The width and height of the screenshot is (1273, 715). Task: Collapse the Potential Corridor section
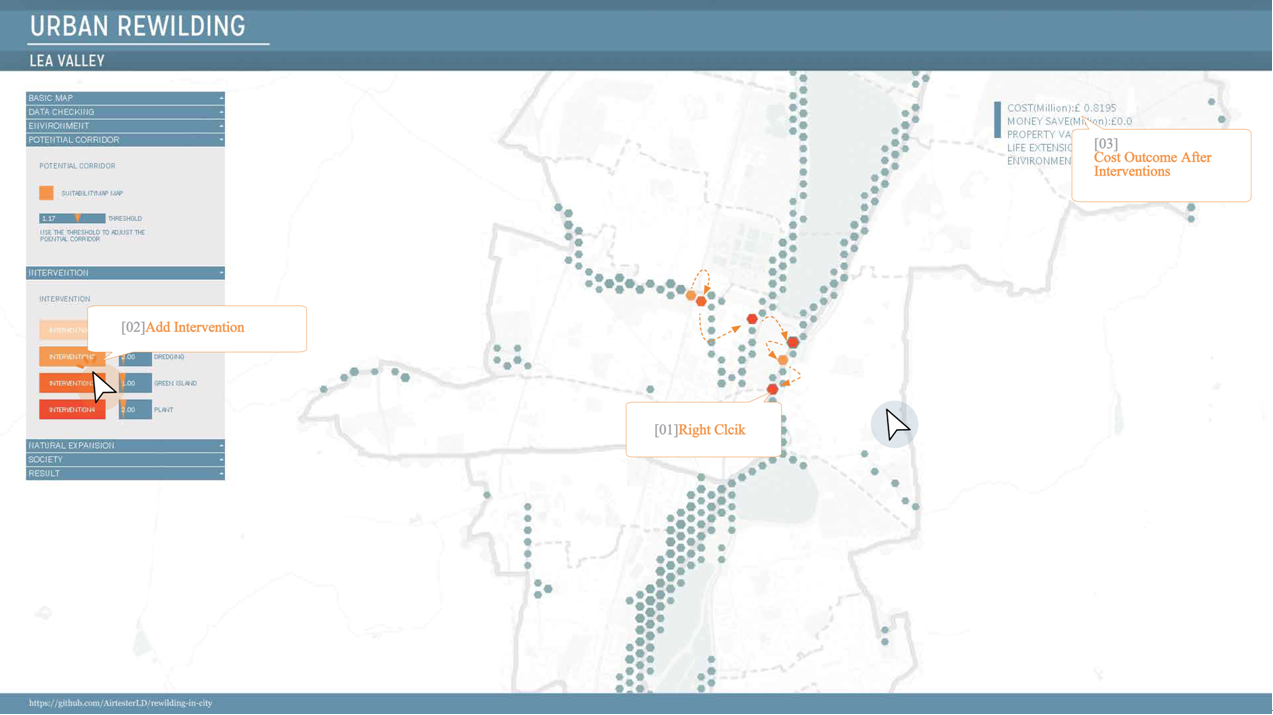coord(125,140)
